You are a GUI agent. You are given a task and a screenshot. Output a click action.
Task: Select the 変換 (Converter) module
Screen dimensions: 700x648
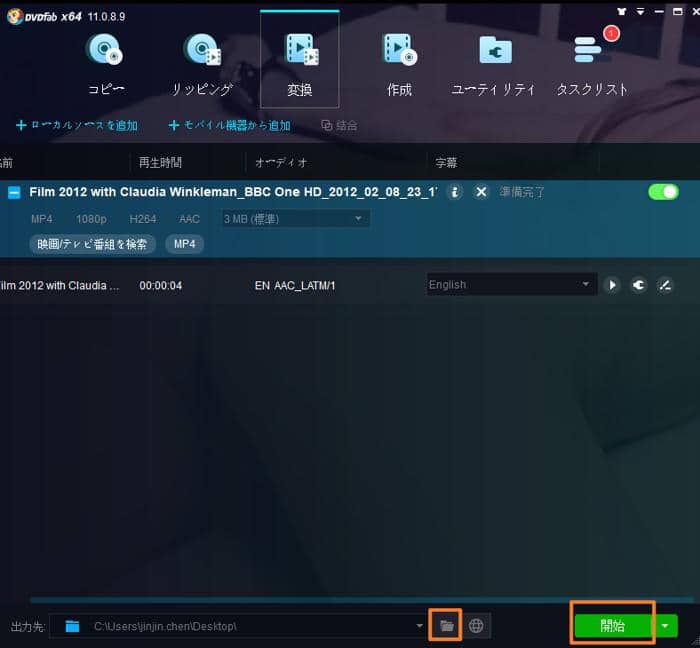pyautogui.click(x=300, y=60)
